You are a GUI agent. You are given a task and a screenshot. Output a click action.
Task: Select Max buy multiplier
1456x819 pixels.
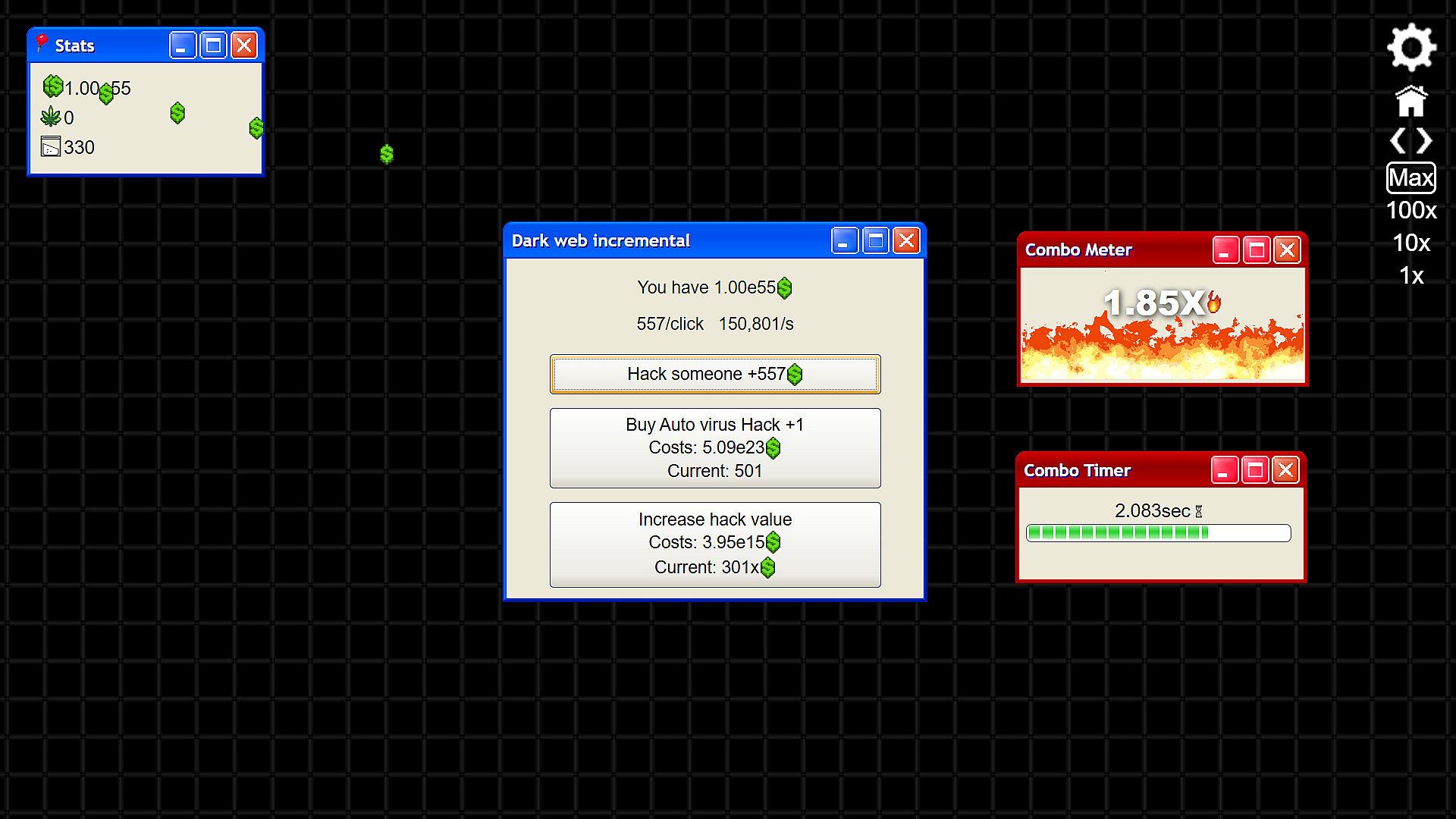pyautogui.click(x=1410, y=178)
